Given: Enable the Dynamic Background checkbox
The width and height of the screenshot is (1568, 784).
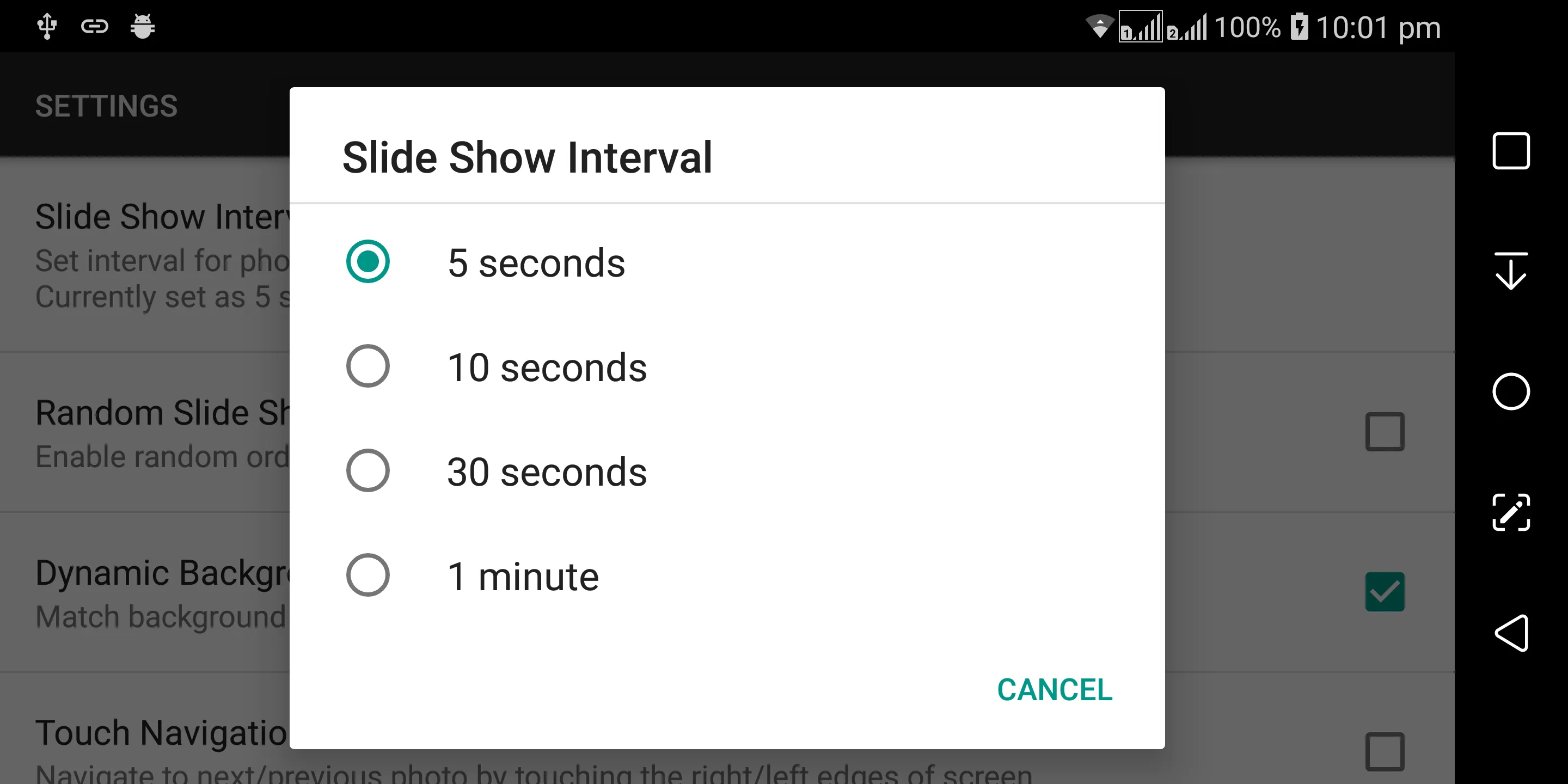Looking at the screenshot, I should (x=1383, y=590).
